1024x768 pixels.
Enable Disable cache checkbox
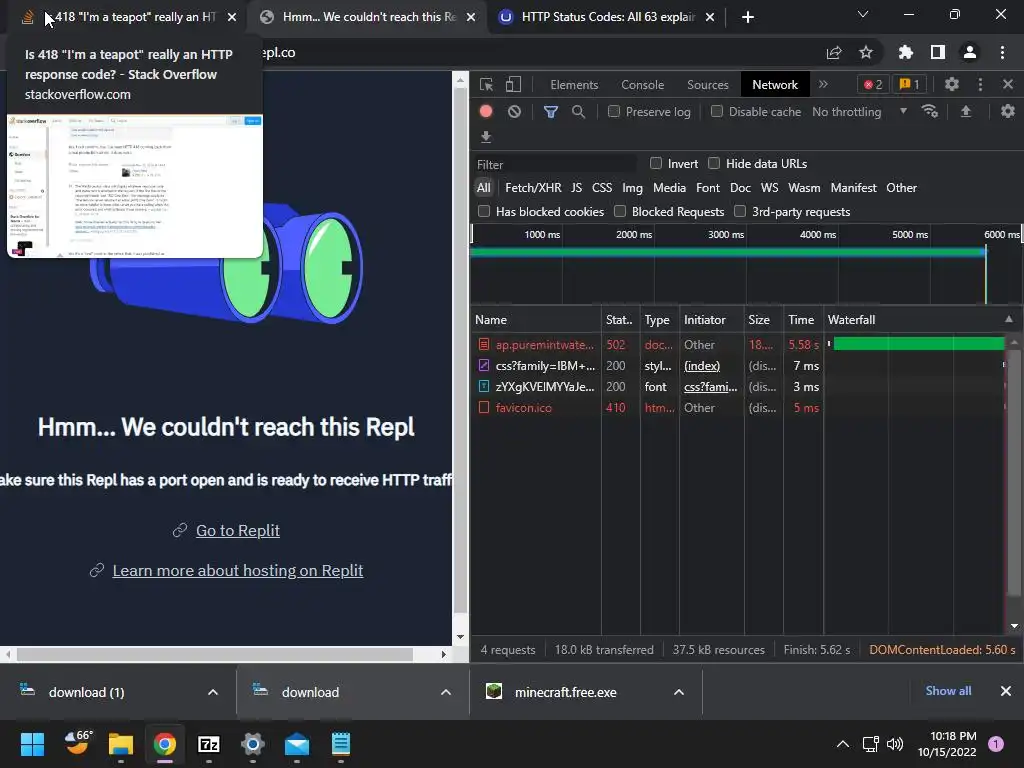coord(717,112)
